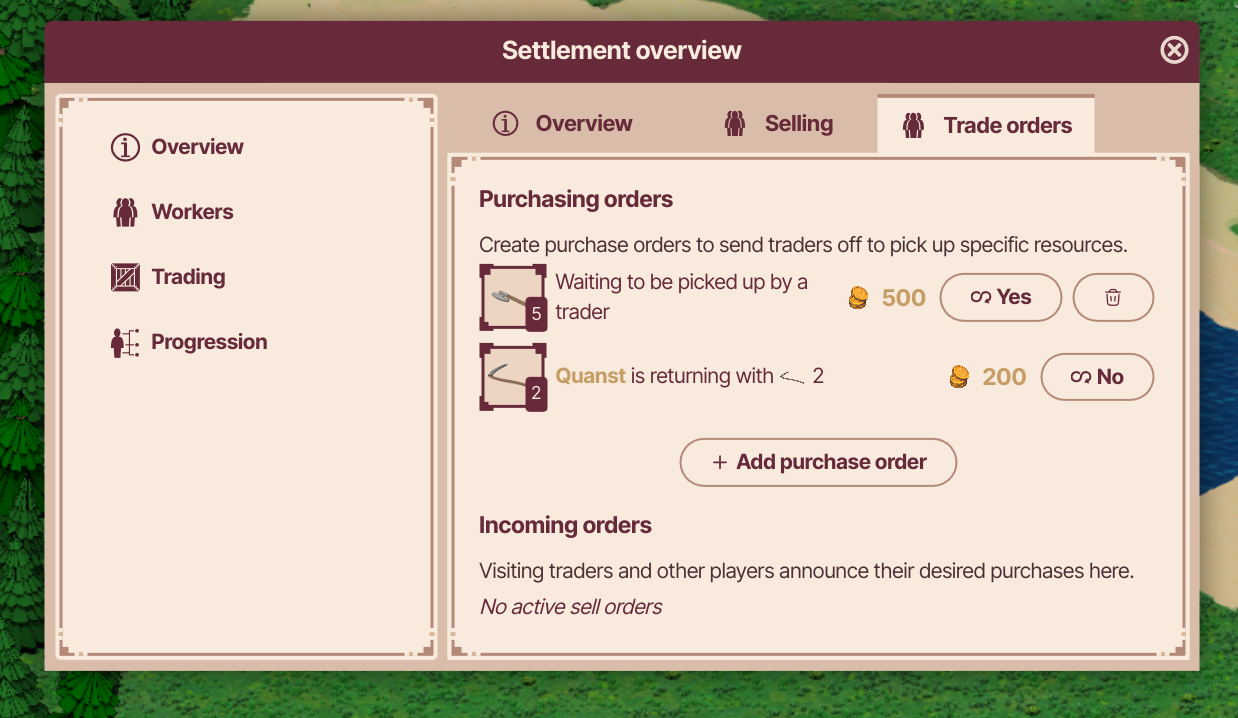Viewport: 1238px width, 718px height.
Task: Click the trader name Quanst
Action: [590, 376]
